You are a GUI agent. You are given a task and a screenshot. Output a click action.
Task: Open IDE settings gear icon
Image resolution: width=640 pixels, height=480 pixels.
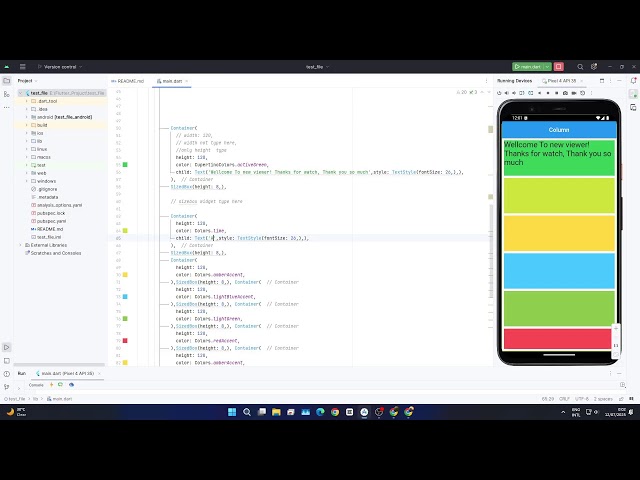[594, 67]
